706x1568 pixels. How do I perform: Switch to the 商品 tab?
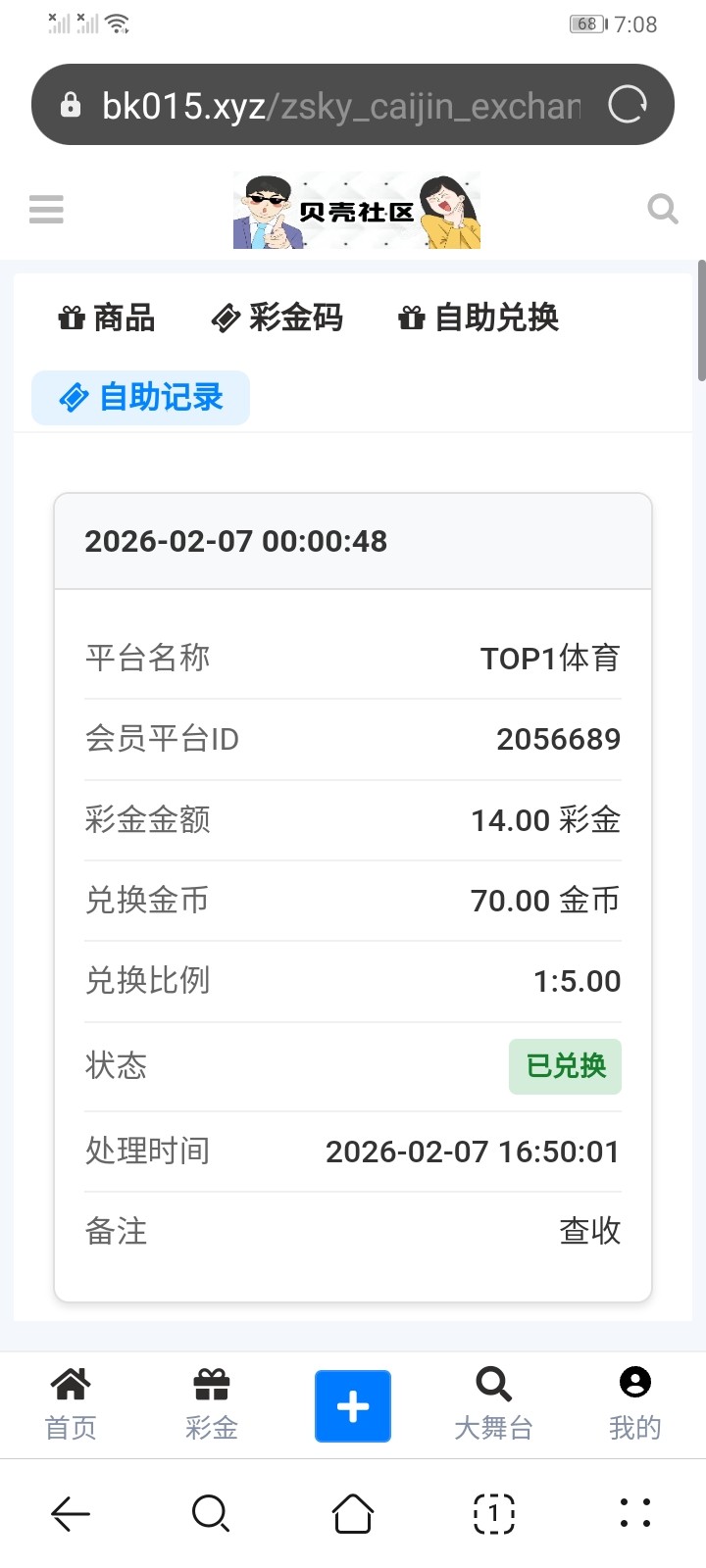(107, 318)
